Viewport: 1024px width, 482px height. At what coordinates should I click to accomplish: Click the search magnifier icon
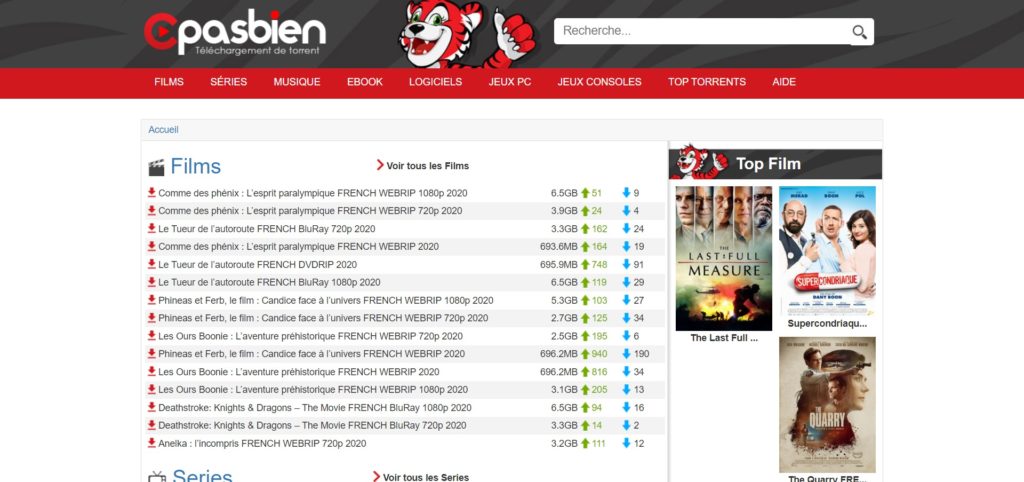pyautogui.click(x=859, y=32)
